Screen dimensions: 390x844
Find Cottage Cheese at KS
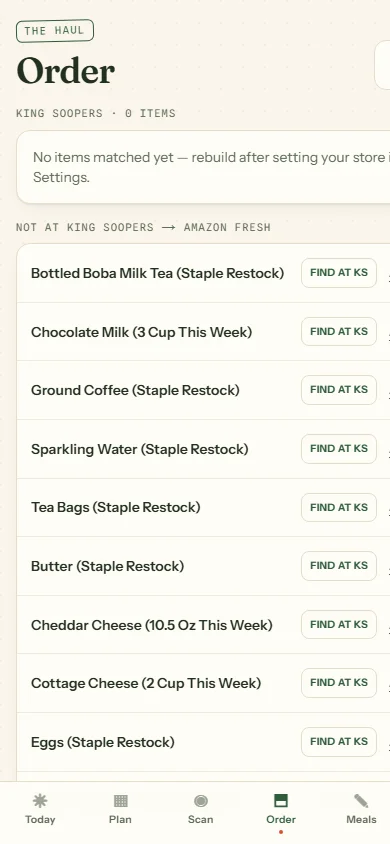coord(339,683)
